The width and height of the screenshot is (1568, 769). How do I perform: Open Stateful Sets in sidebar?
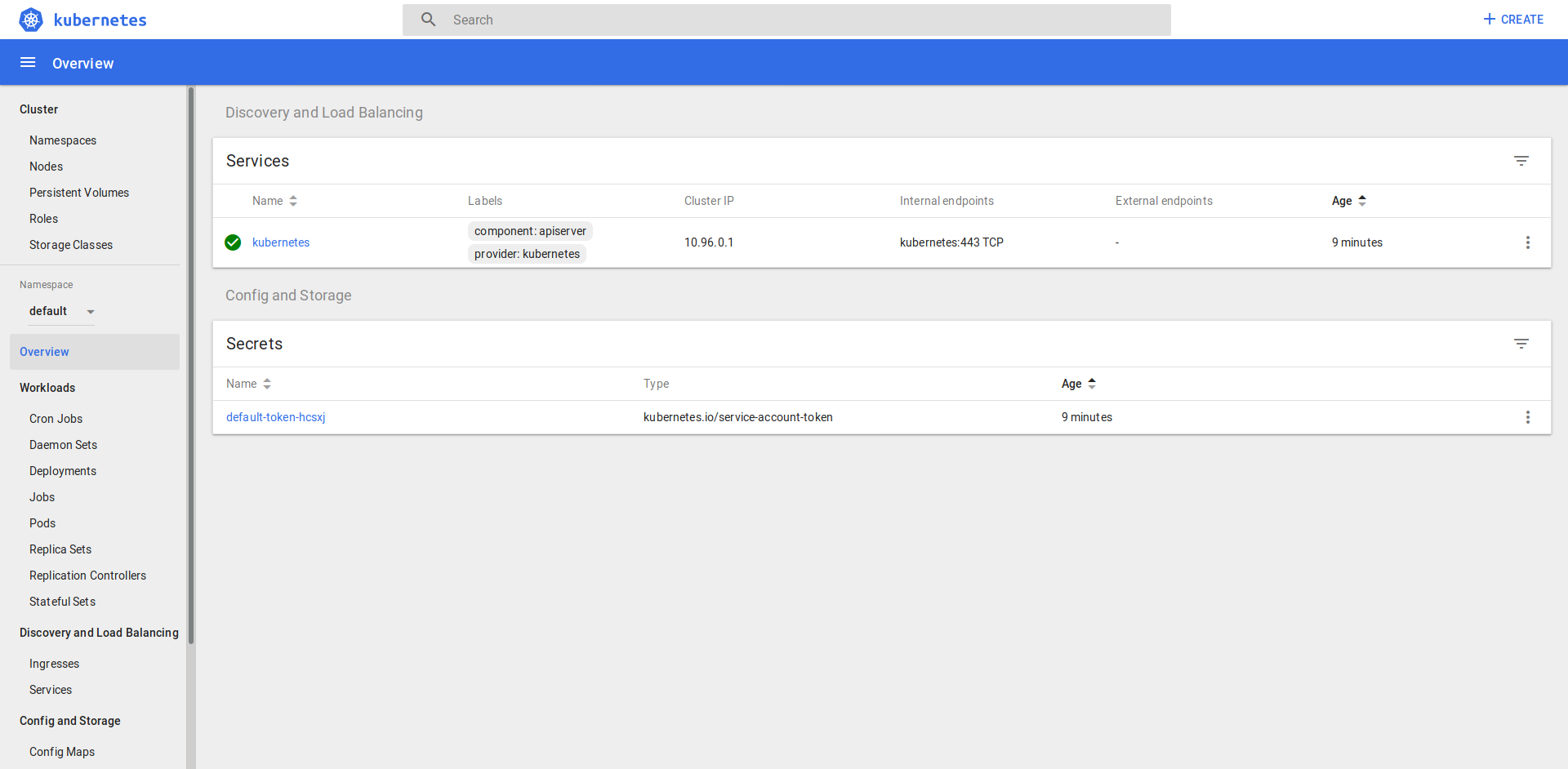(62, 602)
